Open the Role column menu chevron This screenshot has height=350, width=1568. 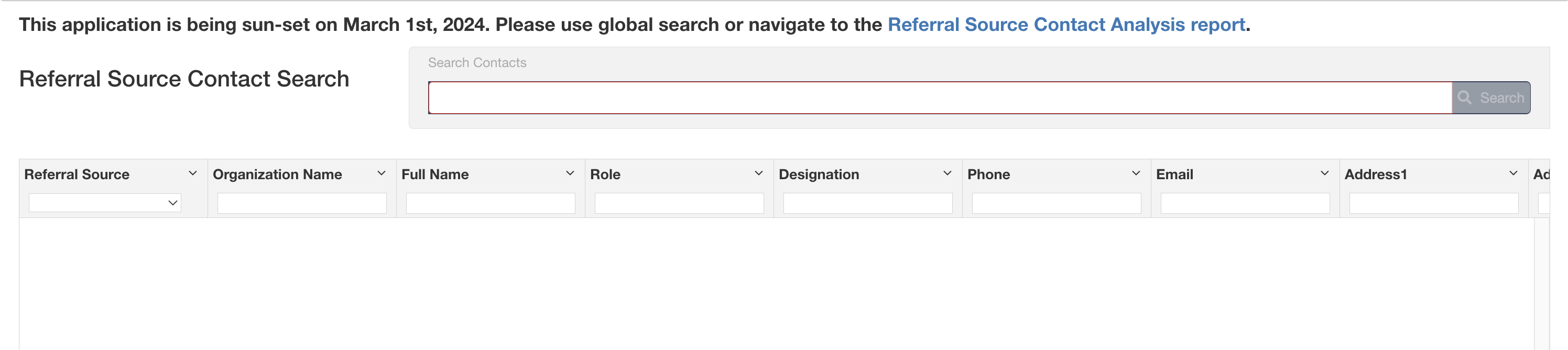point(759,173)
